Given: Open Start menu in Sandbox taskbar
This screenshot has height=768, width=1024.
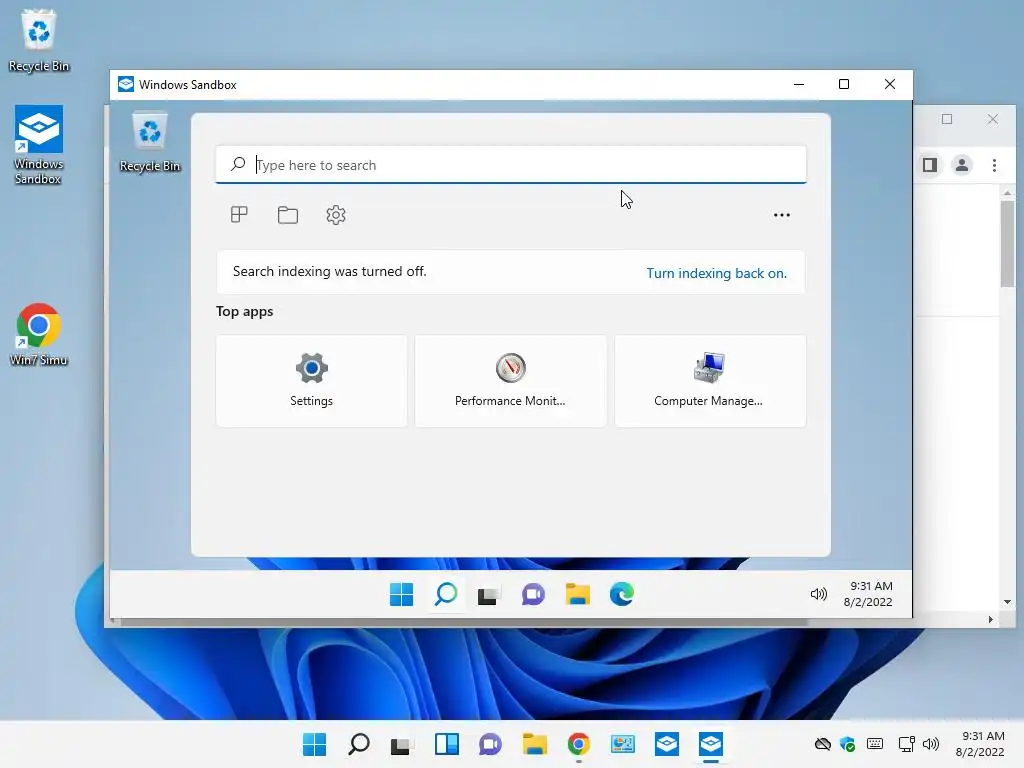Looking at the screenshot, I should pyautogui.click(x=401, y=594).
